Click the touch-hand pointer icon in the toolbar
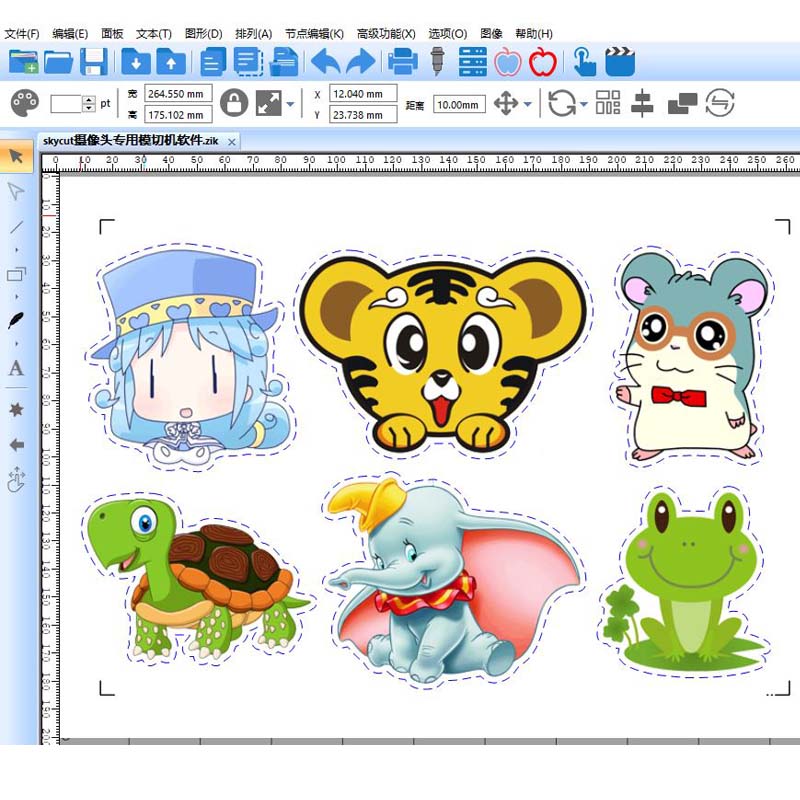 pos(584,62)
